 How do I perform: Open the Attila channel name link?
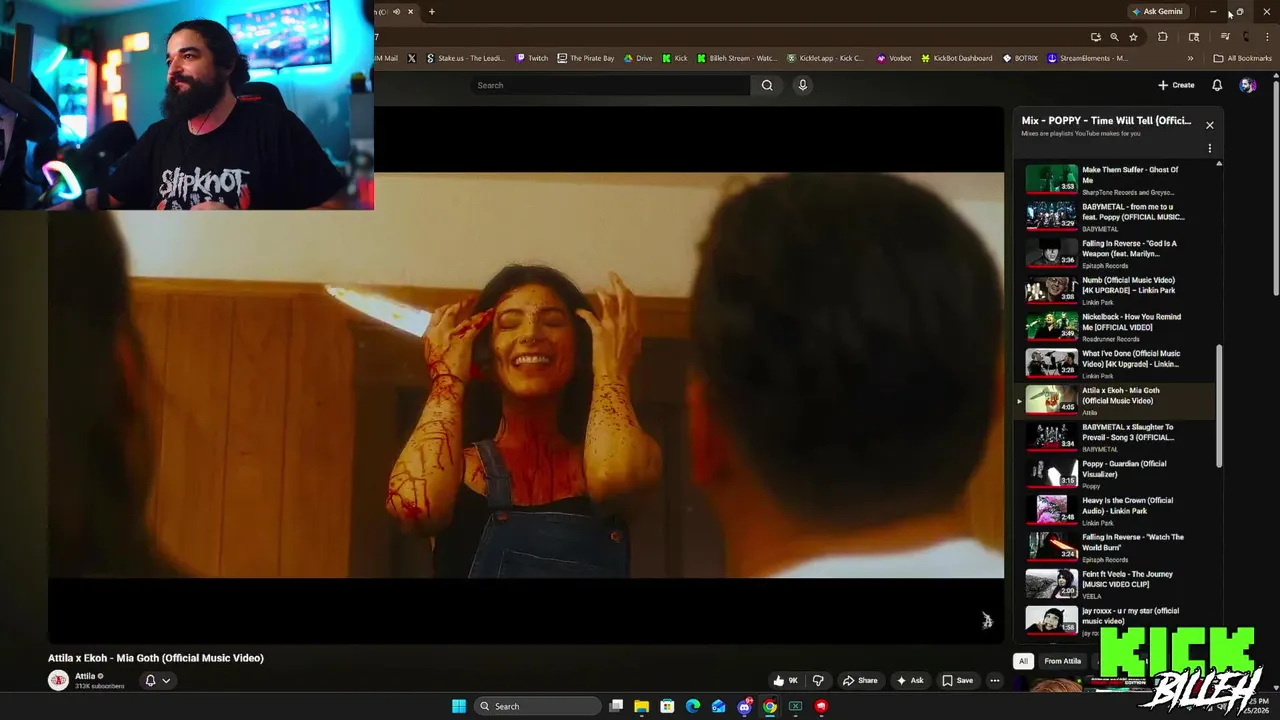coord(85,676)
